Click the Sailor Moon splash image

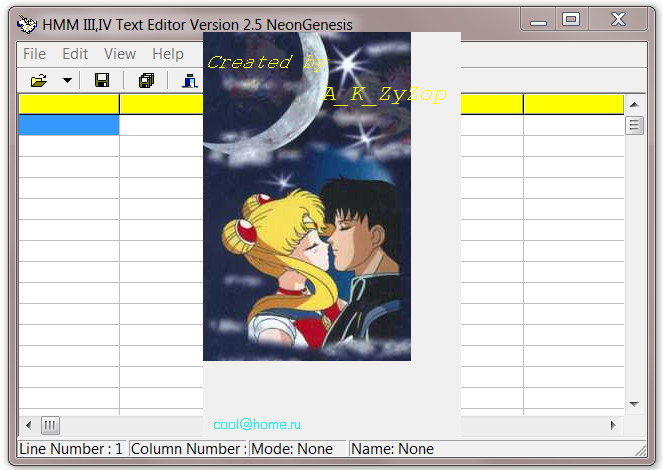click(x=307, y=197)
